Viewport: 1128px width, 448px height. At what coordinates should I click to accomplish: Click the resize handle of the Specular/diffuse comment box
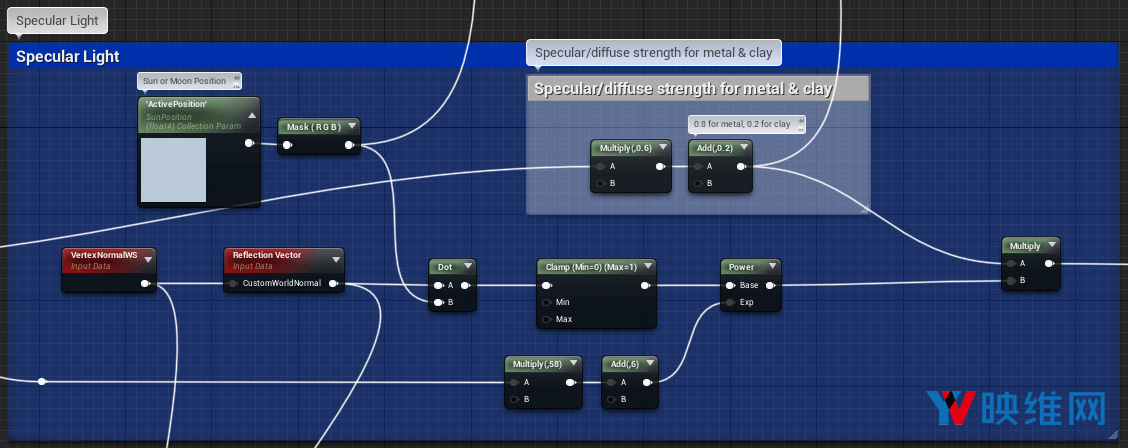click(864, 209)
